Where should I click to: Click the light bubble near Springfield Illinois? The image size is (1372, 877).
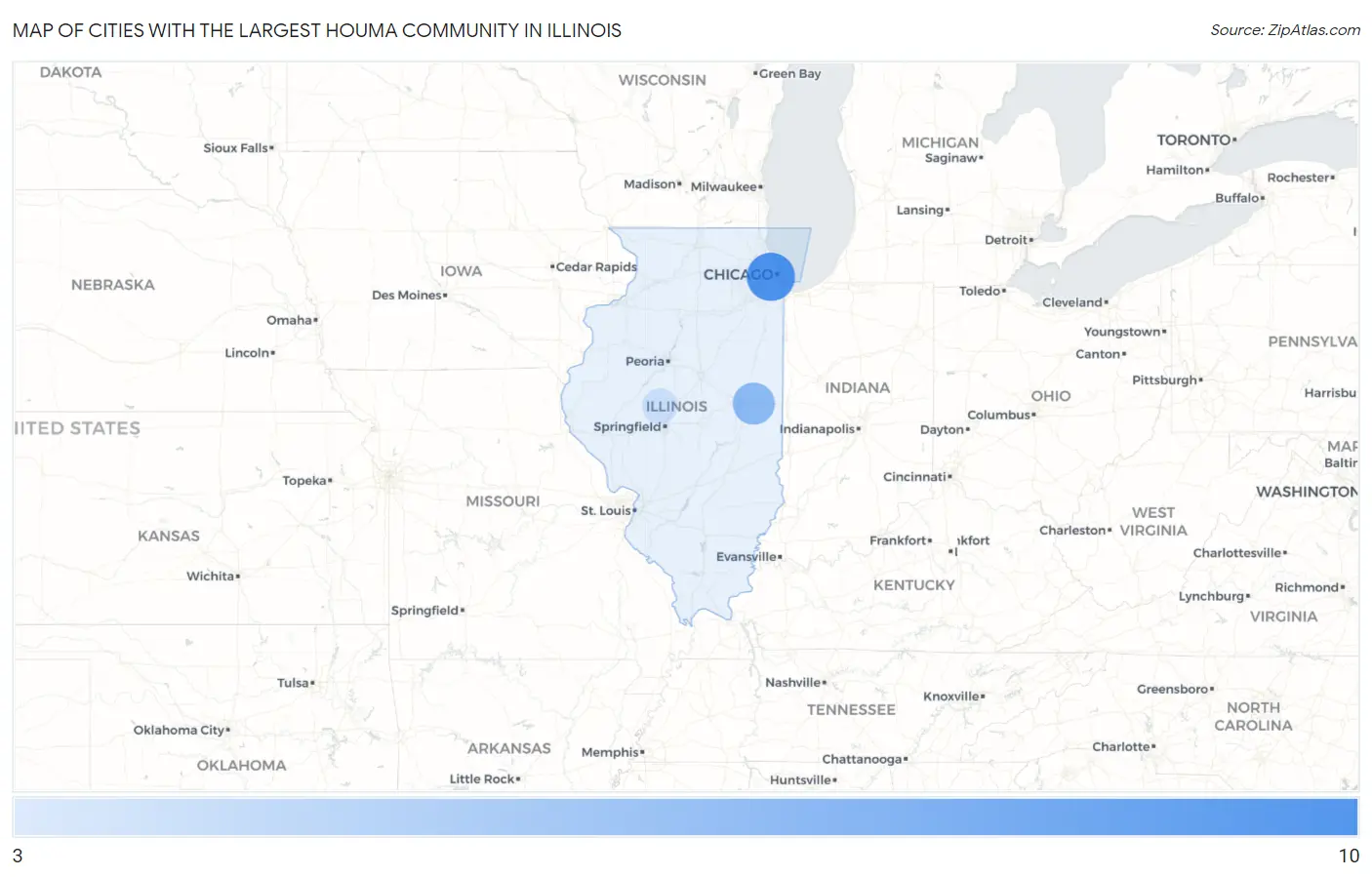point(660,406)
